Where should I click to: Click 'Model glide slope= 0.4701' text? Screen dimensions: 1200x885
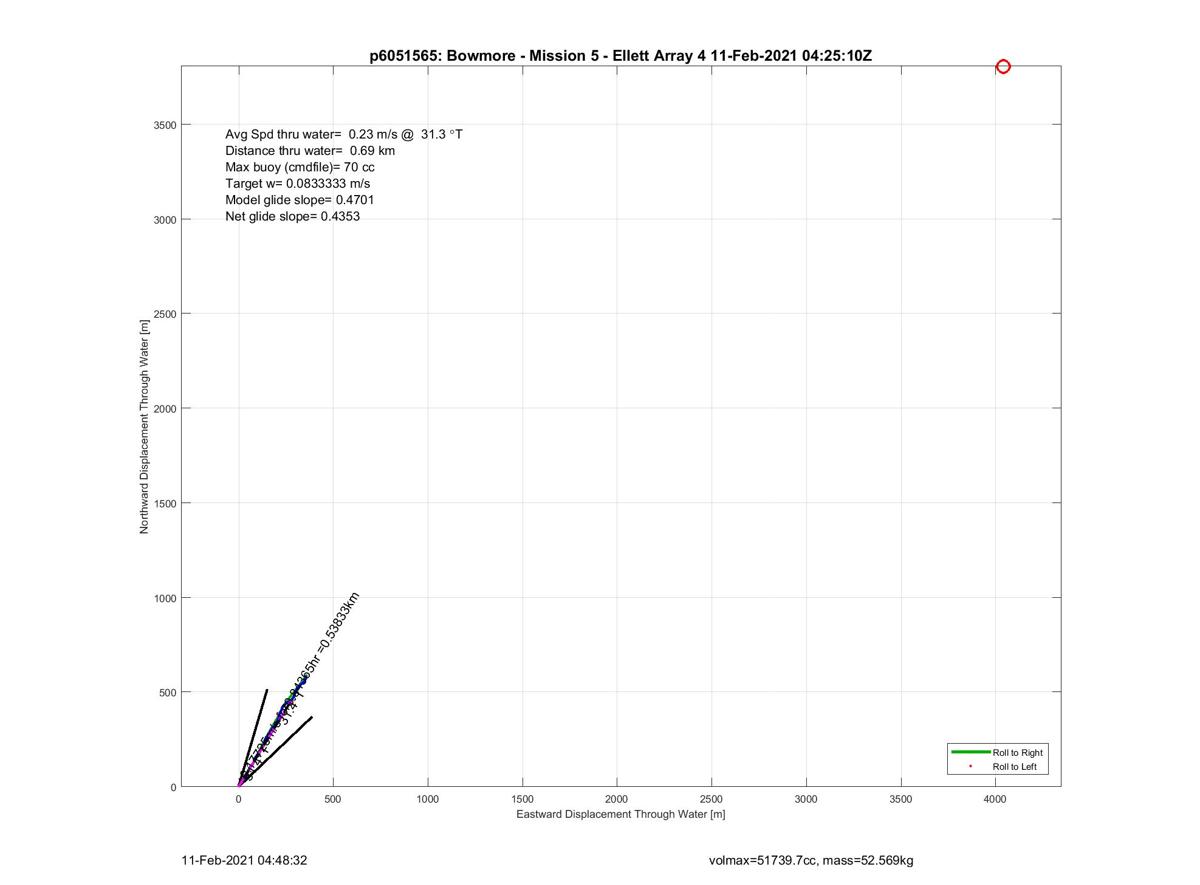(300, 200)
